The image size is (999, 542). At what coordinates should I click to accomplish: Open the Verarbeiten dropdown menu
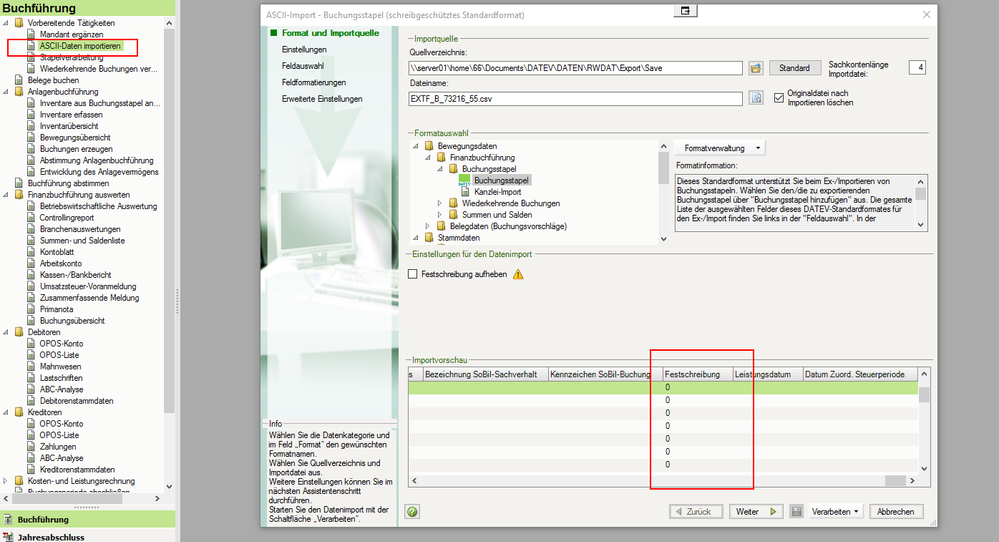tap(836, 511)
